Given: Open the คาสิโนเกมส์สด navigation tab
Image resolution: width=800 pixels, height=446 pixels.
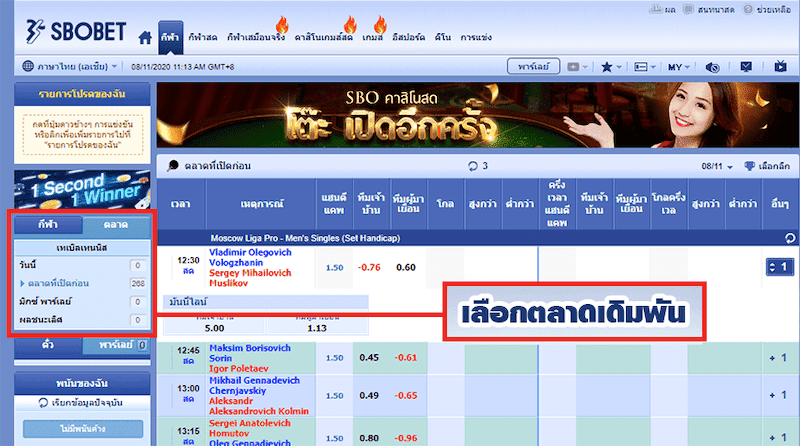Looking at the screenshot, I should [323, 37].
